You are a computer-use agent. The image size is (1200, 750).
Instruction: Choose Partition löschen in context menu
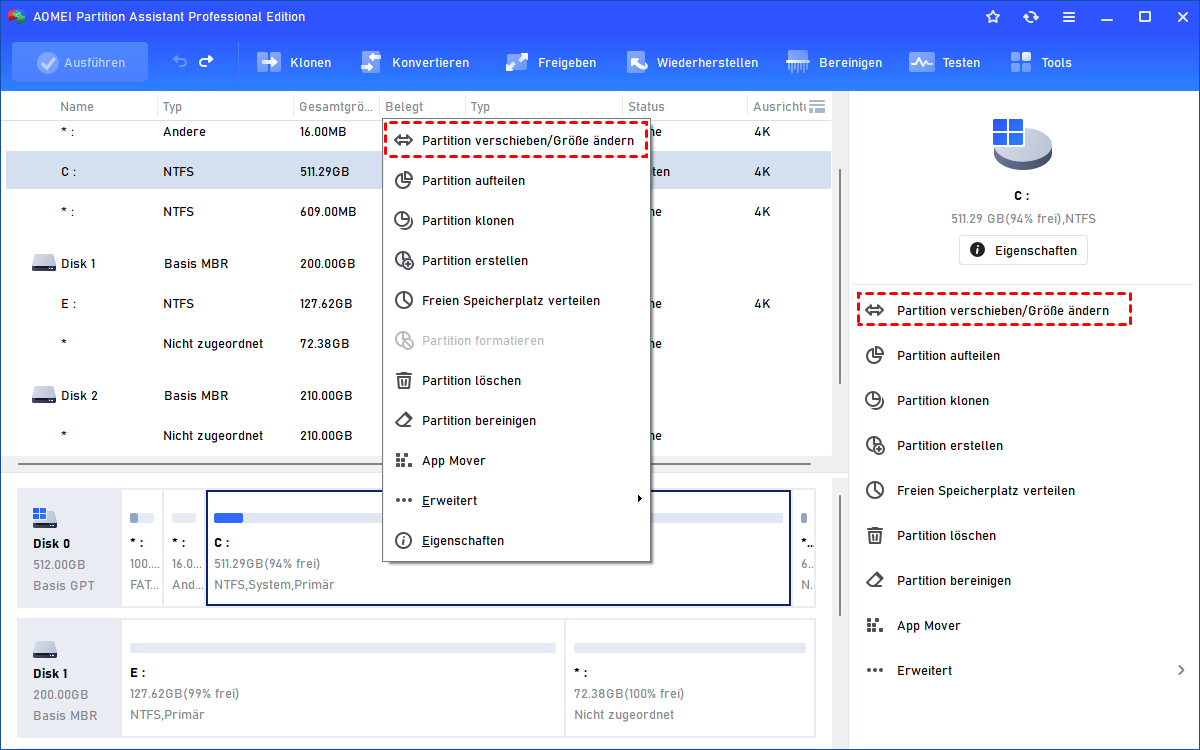point(516,381)
